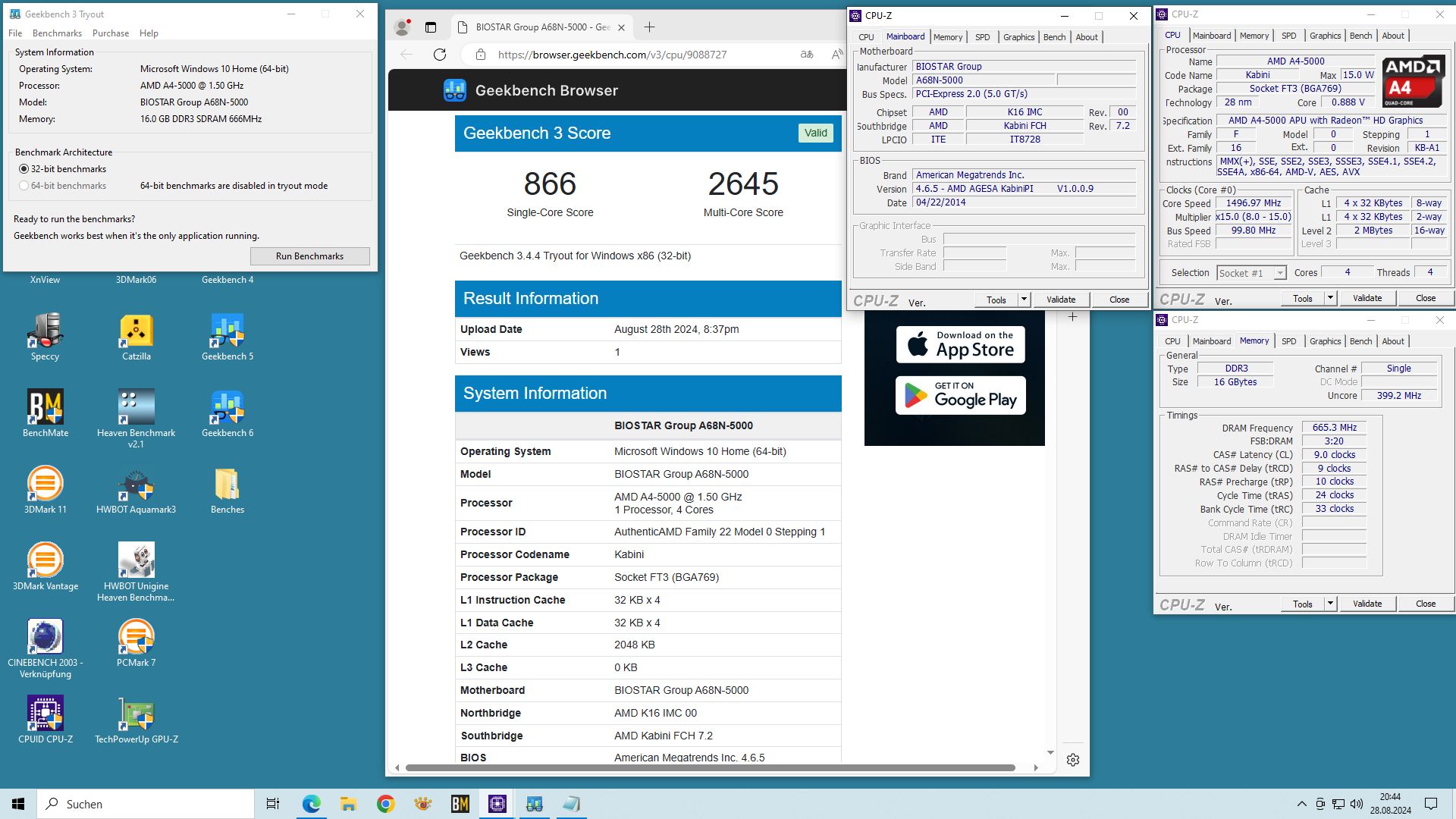Close the BIOSTAR Geekbench browser tab
Screen dimensions: 1456x819
click(621, 27)
